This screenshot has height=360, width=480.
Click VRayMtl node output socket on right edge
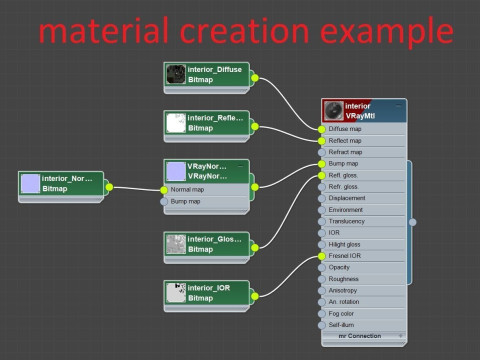(x=413, y=222)
